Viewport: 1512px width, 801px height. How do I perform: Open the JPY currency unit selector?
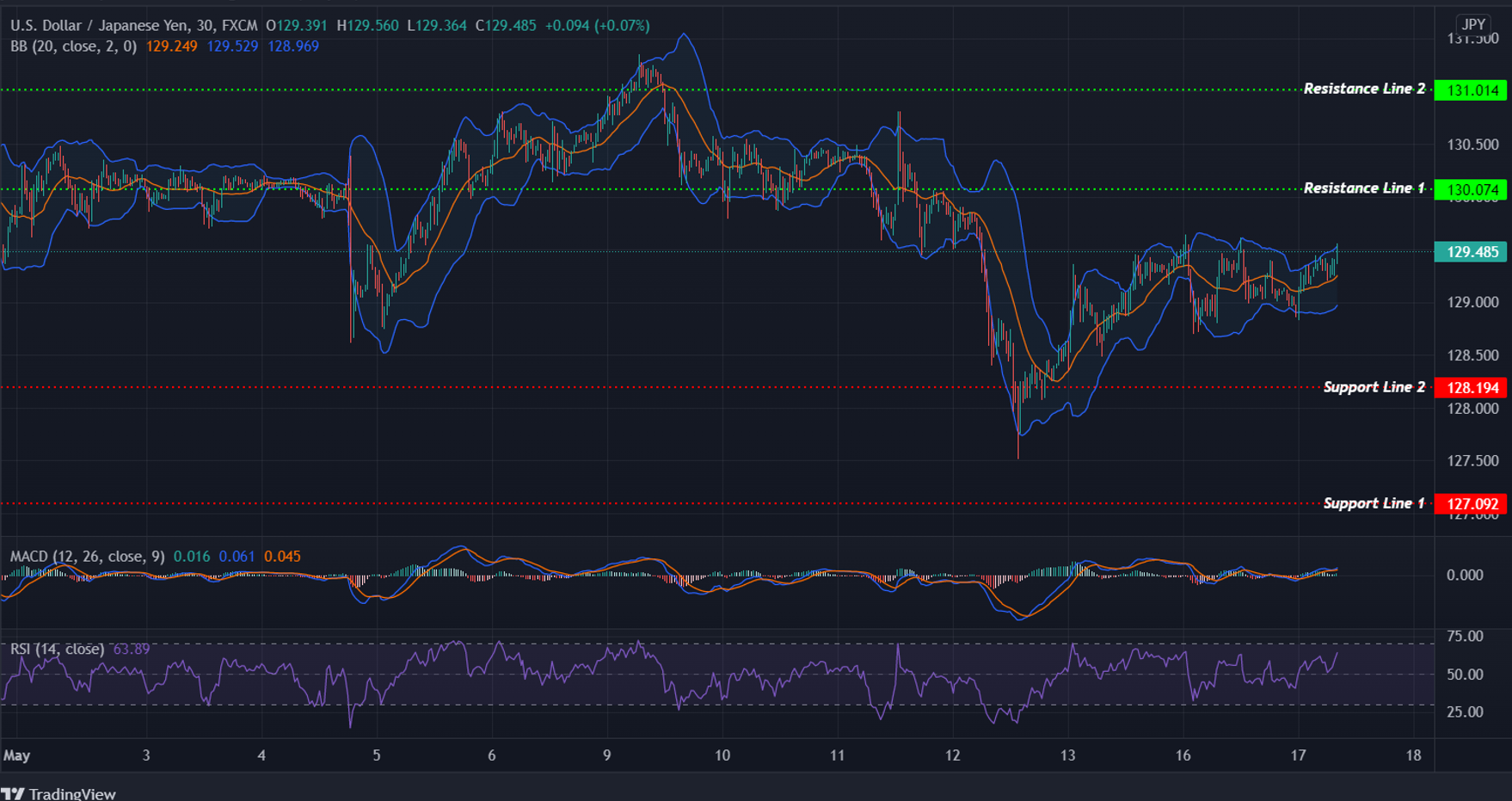coord(1472,25)
